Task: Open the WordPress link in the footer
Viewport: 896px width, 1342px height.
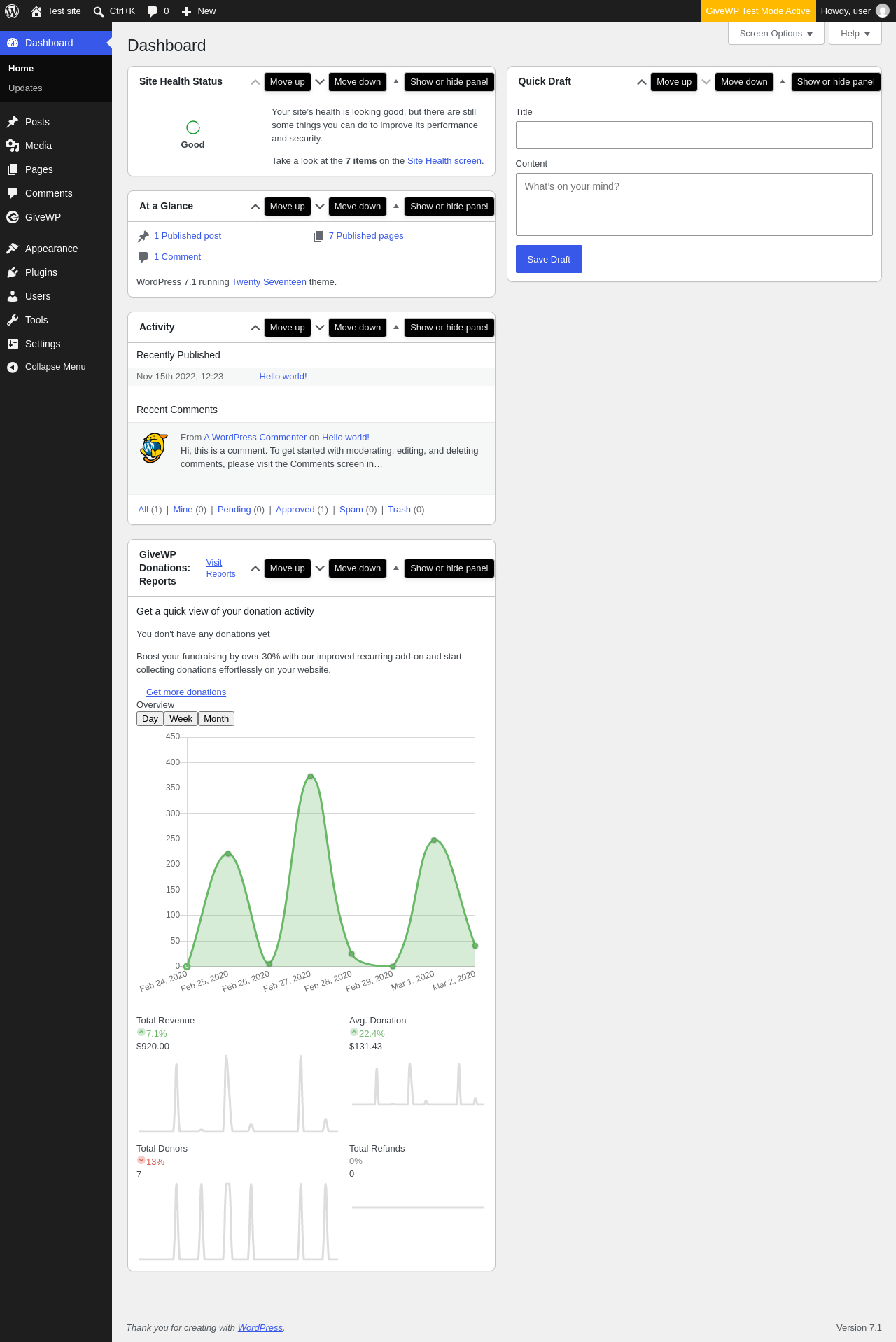Action: (x=260, y=1328)
